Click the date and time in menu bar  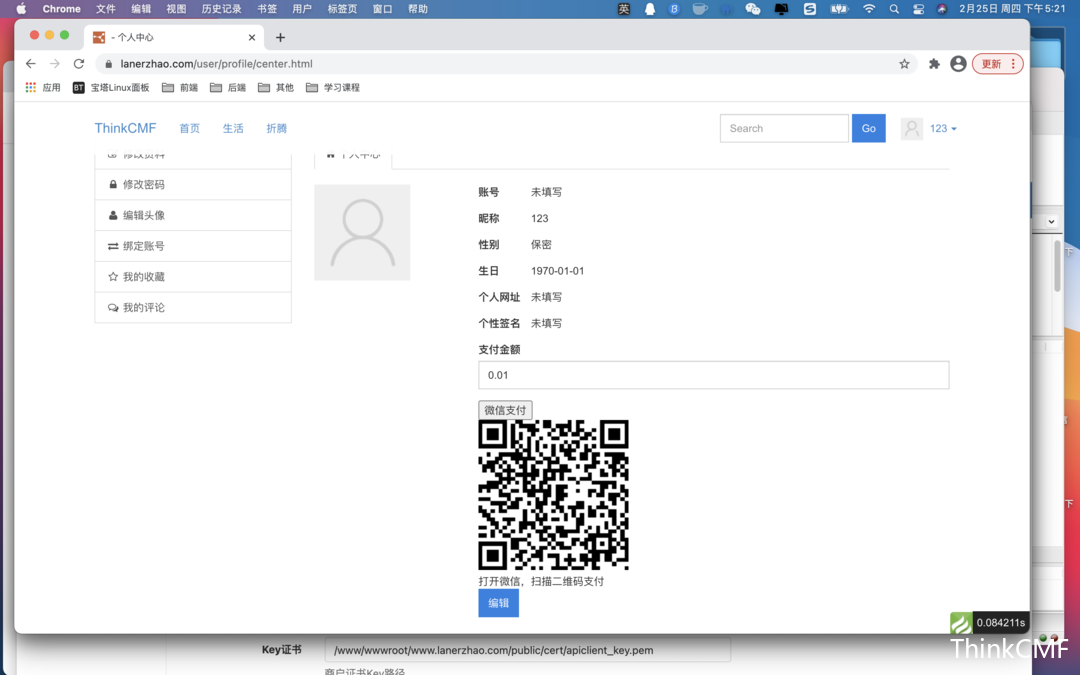point(1012,9)
